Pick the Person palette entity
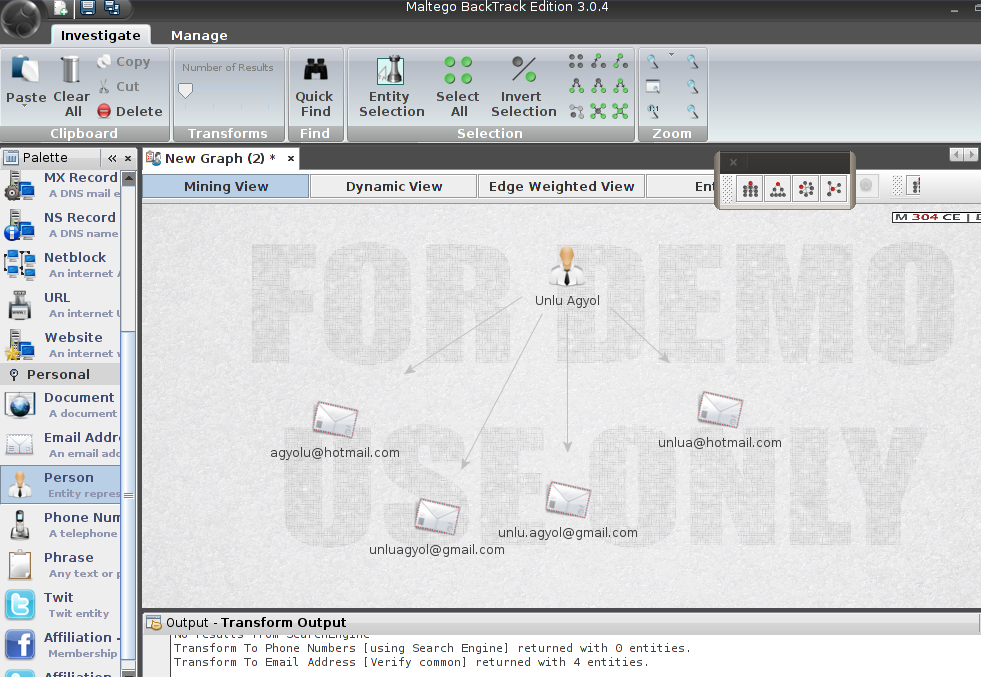This screenshot has width=983, height=677. 61,485
